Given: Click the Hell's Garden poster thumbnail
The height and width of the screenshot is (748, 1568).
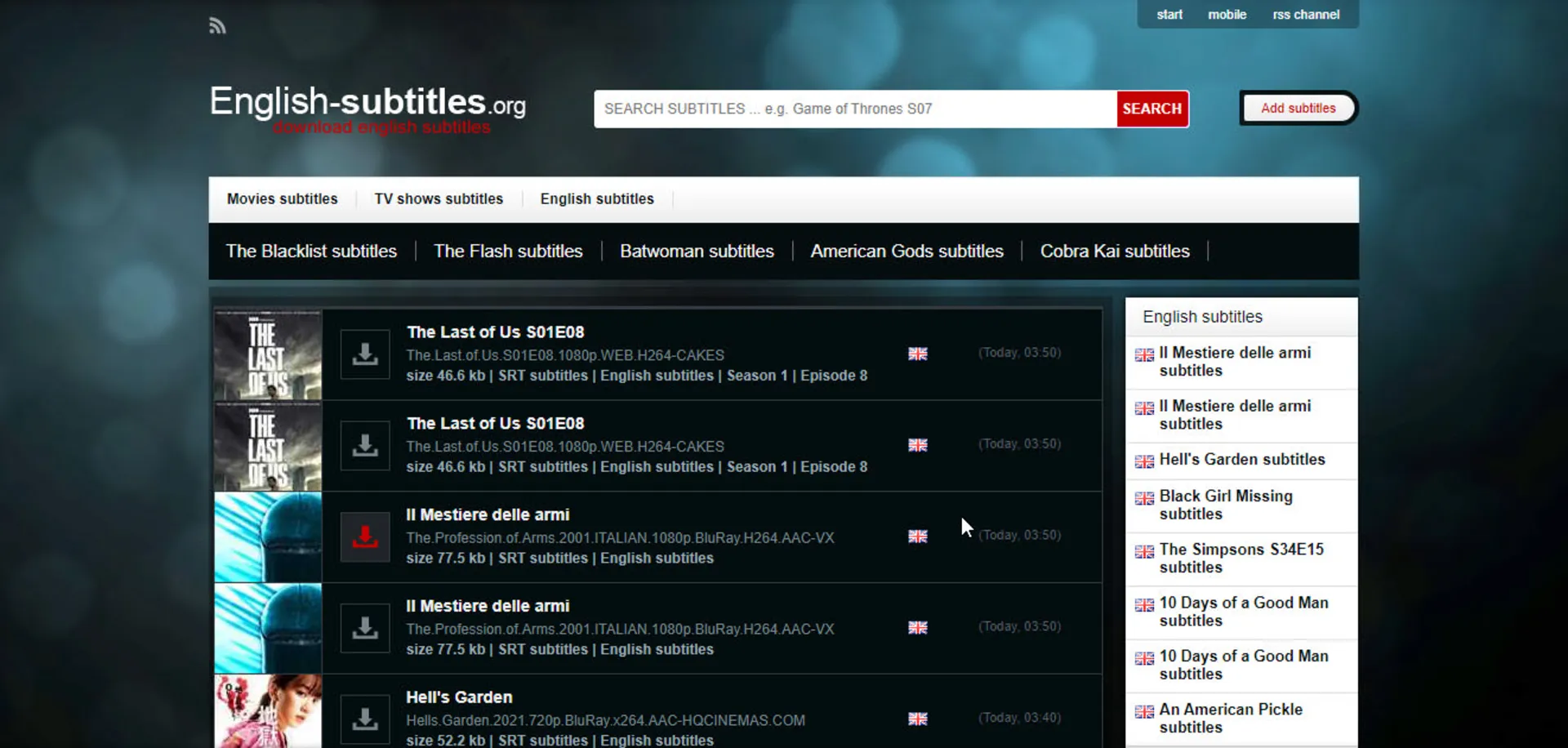Looking at the screenshot, I should [268, 712].
